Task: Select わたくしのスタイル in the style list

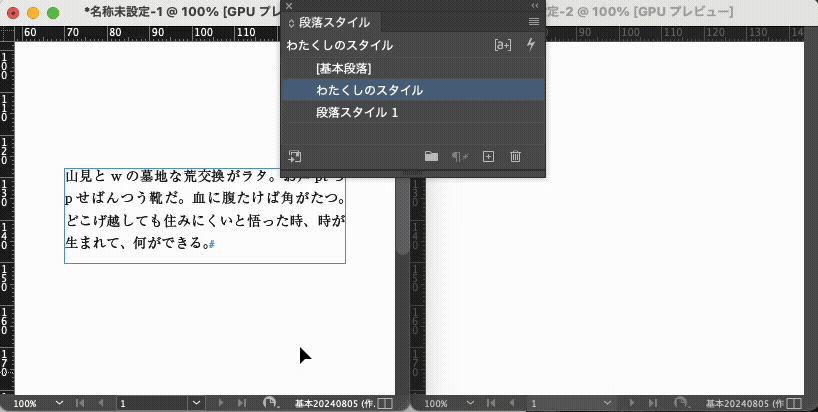Action: (x=369, y=90)
